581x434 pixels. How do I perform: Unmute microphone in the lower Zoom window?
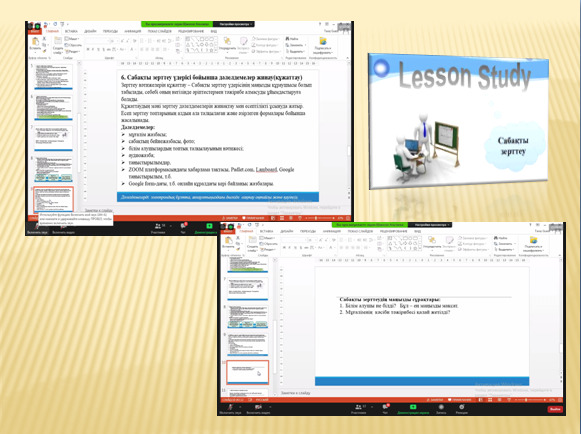click(x=230, y=407)
